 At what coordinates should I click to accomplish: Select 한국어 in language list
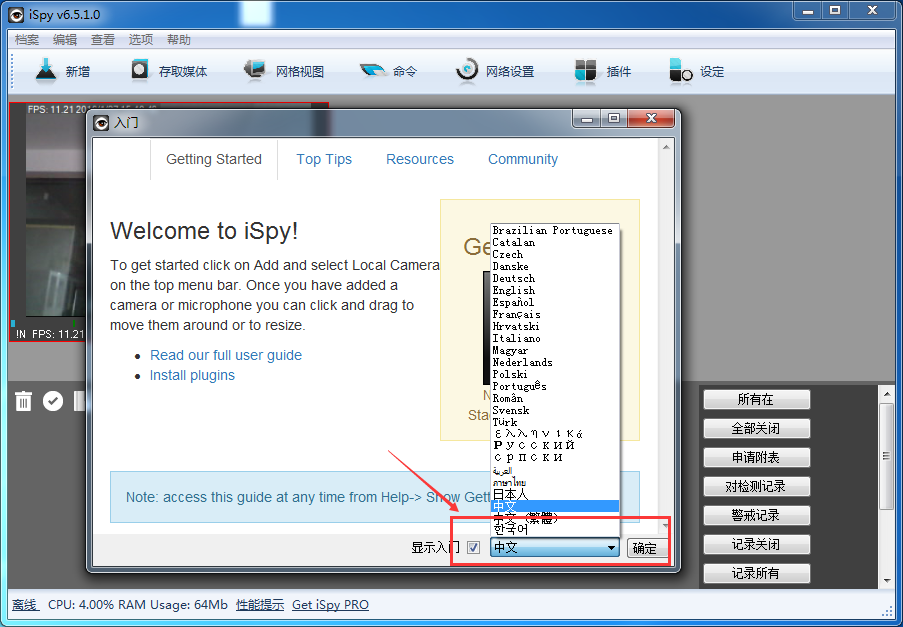coord(555,529)
